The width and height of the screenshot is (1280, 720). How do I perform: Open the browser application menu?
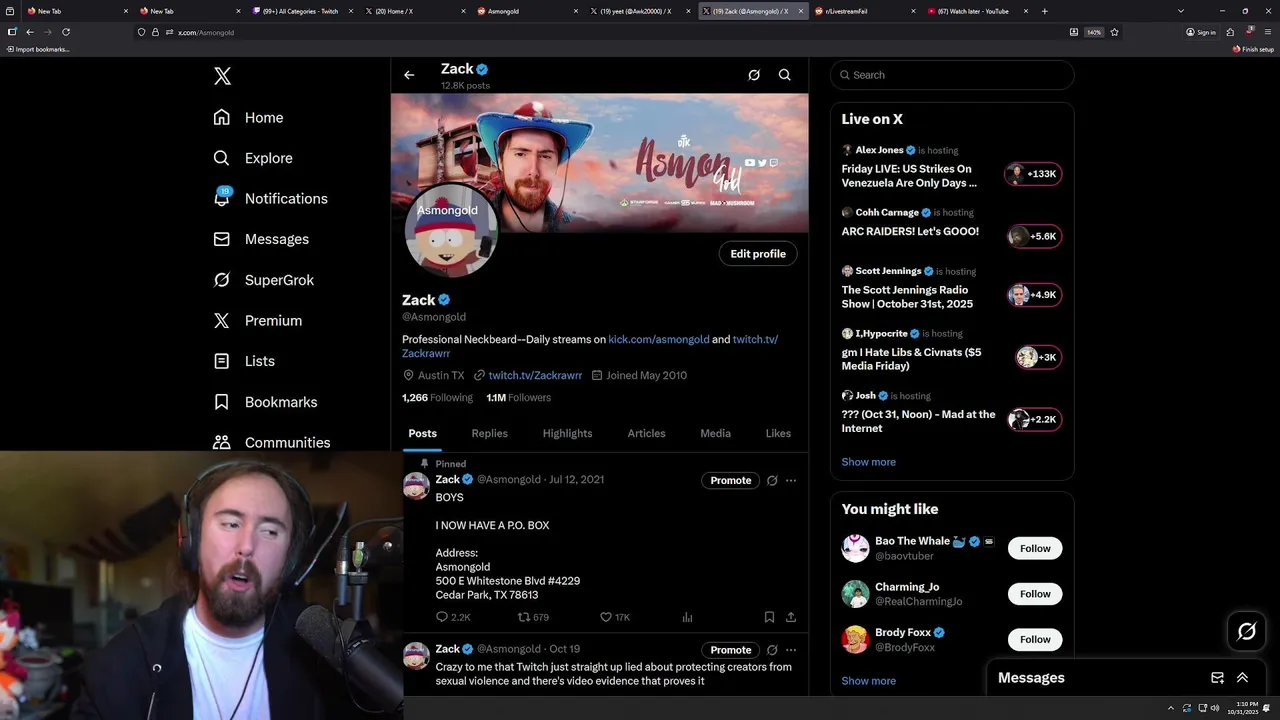[x=1268, y=32]
